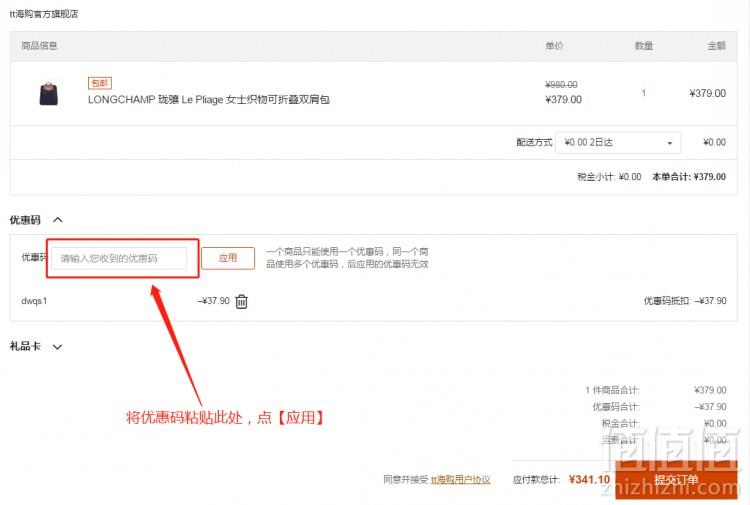Open the 配送方式 delivery dropdown
The image size is (750, 505).
[618, 143]
